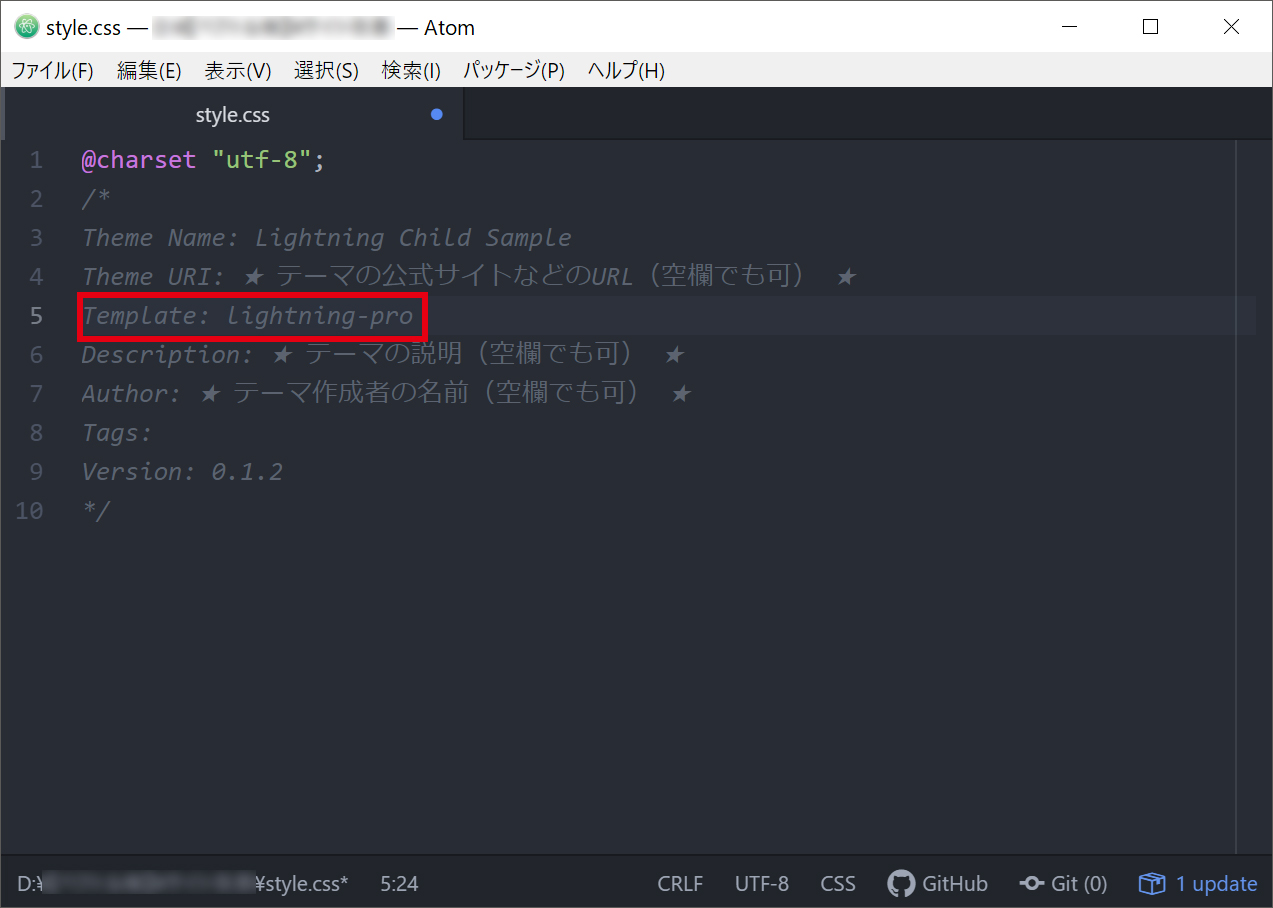
Task: Click the package cube icon near 1 update
Action: (1150, 883)
